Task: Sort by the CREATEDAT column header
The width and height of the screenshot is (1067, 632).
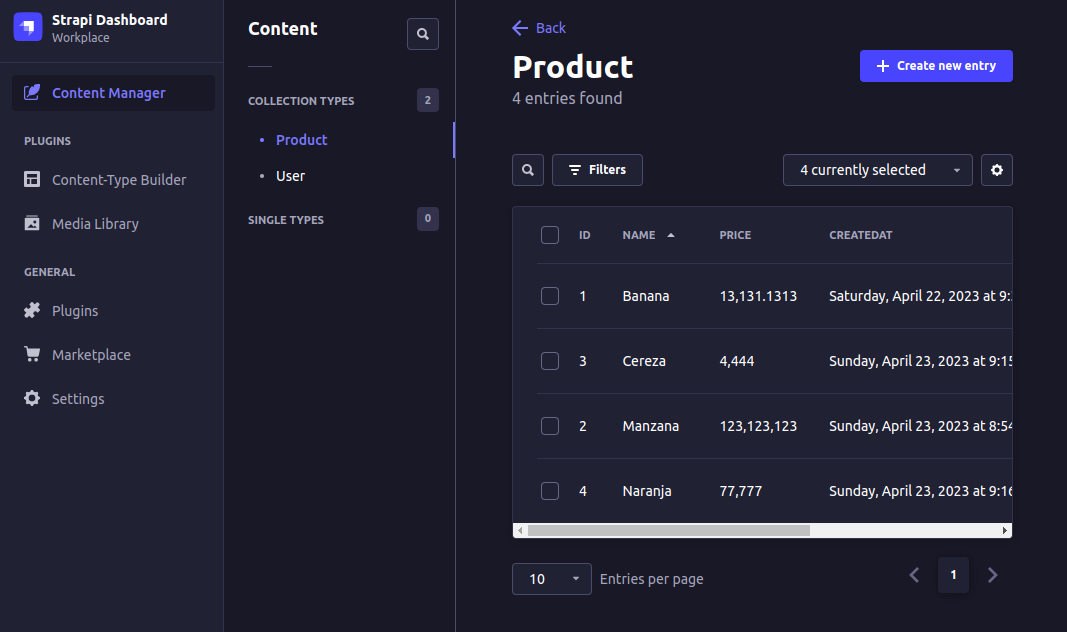Action: [x=861, y=235]
